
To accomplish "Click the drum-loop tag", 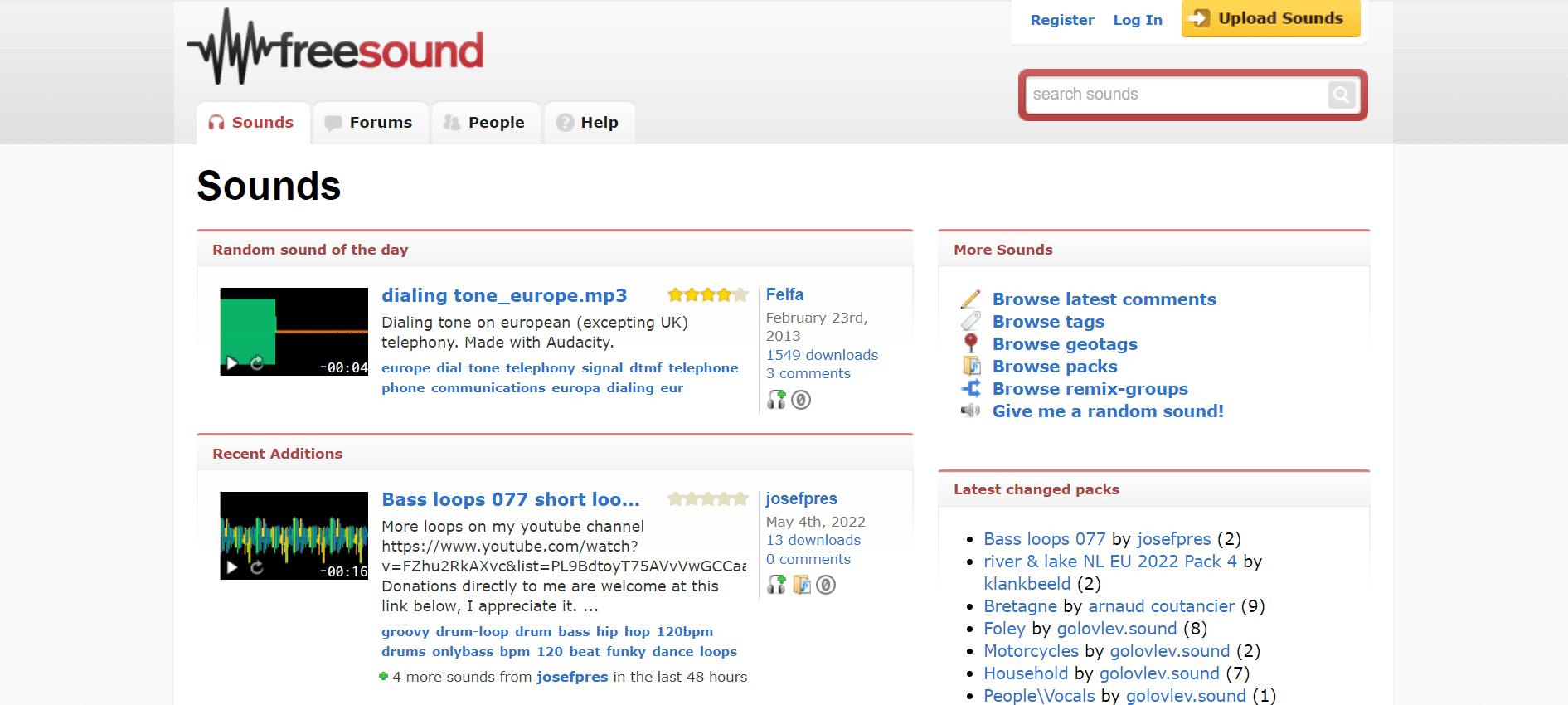I will pos(472,632).
